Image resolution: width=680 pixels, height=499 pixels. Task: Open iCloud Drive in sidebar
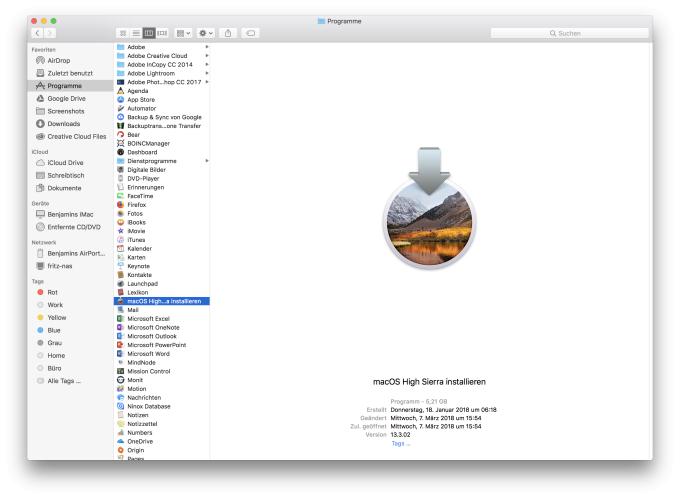(x=70, y=163)
